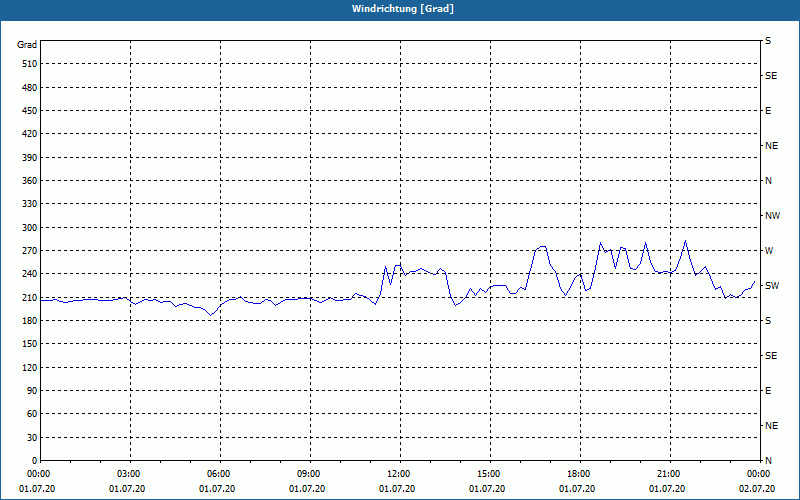
Task: Click the 01.07.20 date under 18:00
Action: 577,489
